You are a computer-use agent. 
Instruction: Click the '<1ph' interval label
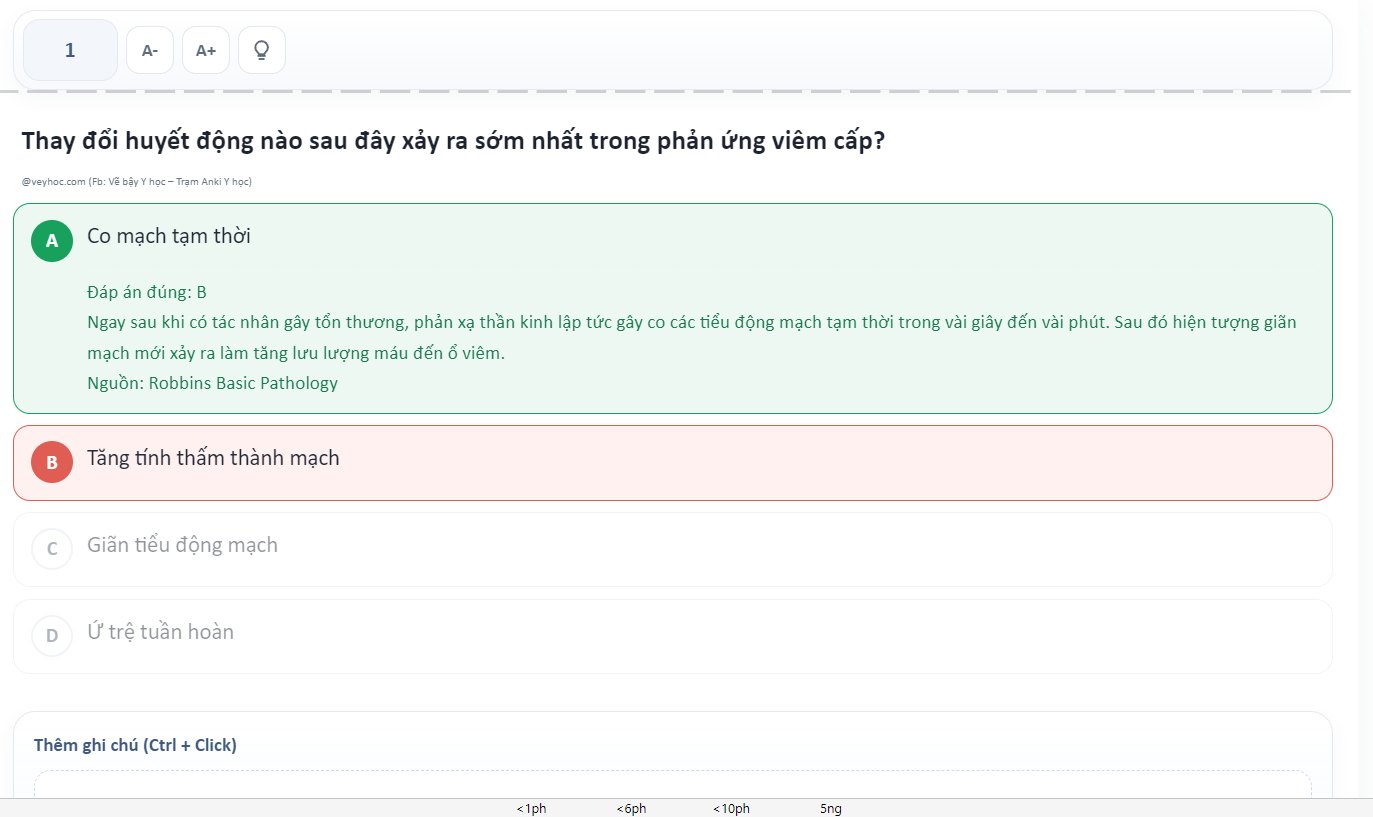(531, 809)
